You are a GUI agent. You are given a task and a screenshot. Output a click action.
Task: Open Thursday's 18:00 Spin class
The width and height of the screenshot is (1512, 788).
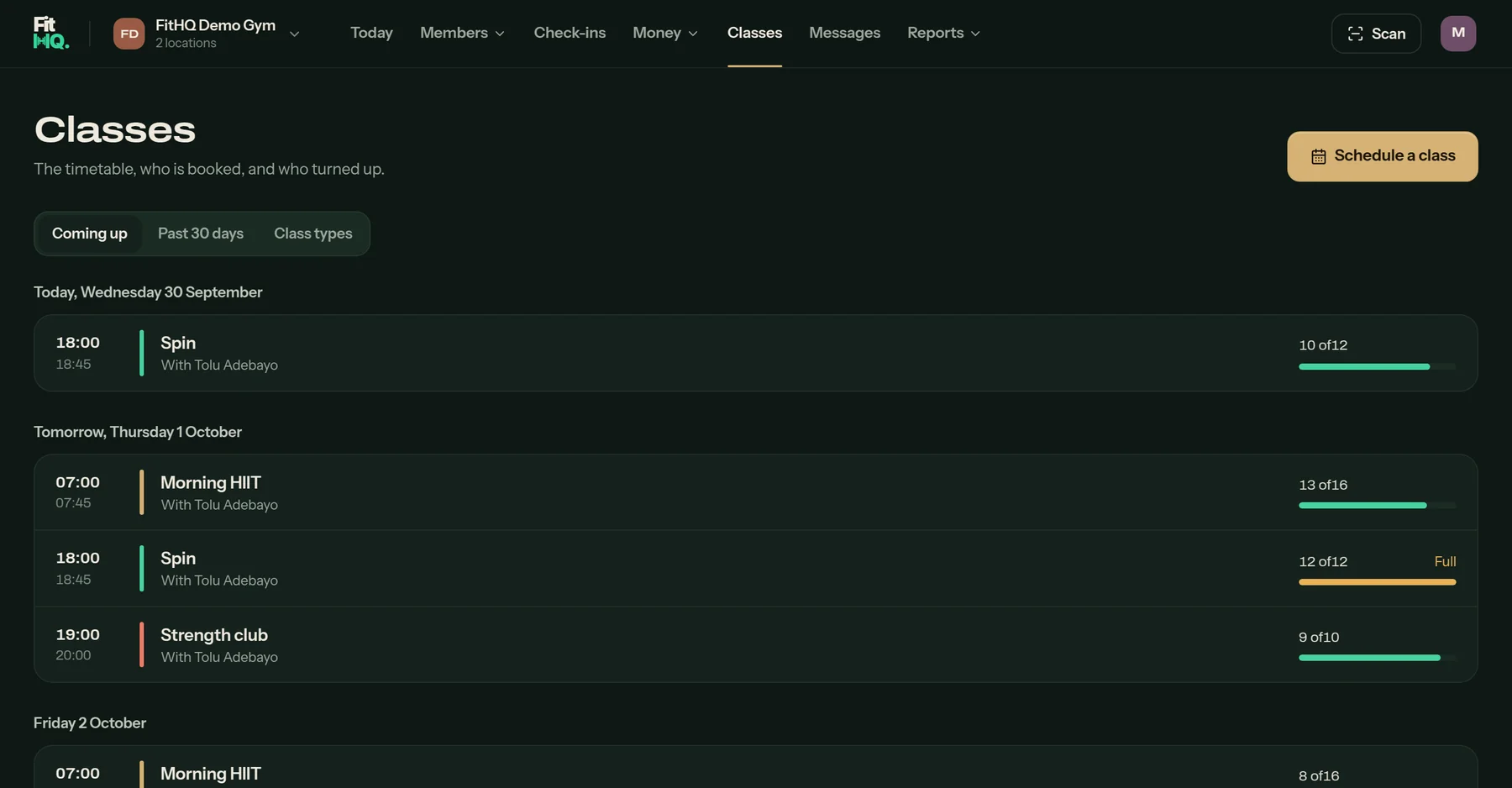click(x=755, y=568)
